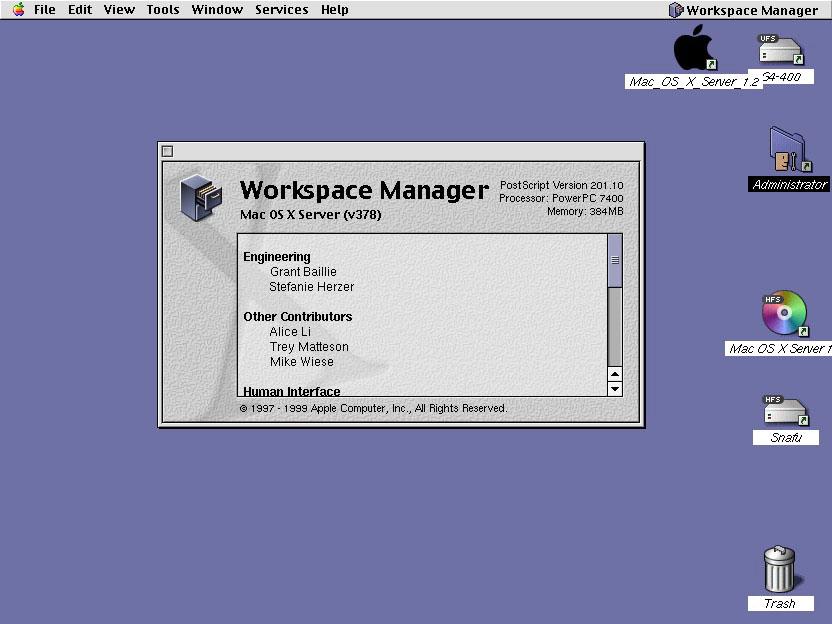The width and height of the screenshot is (832, 624).
Task: Open the Window menu
Action: 217,10
